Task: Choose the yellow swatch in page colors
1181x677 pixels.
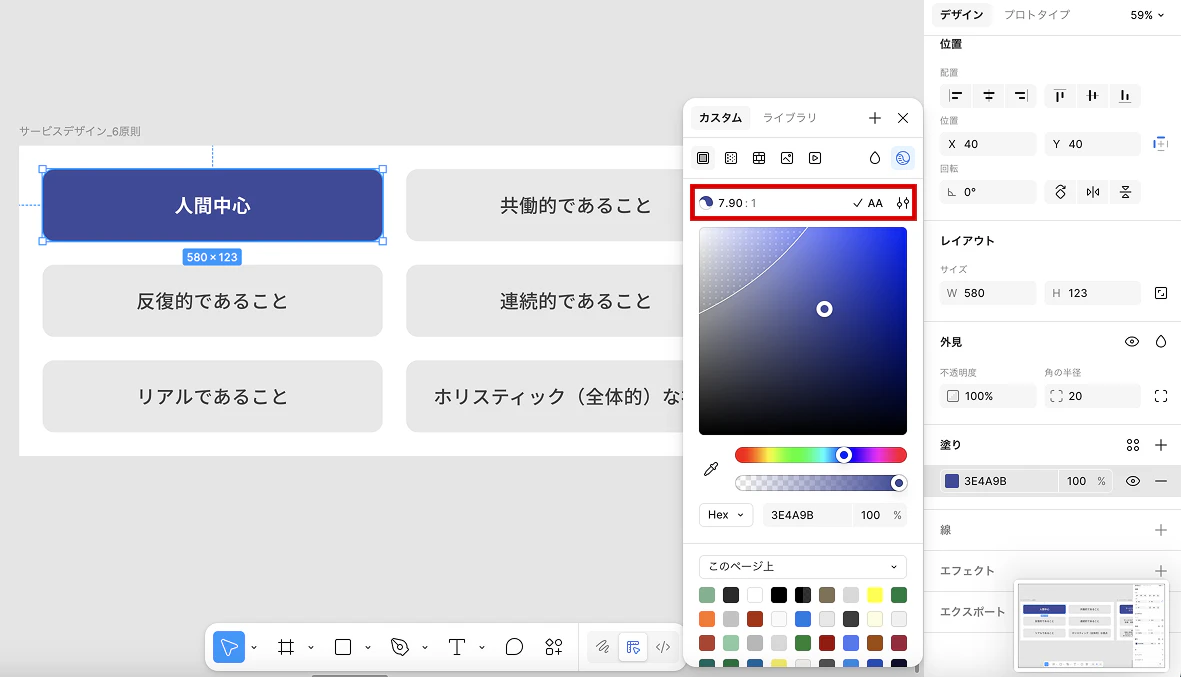Action: (x=874, y=595)
